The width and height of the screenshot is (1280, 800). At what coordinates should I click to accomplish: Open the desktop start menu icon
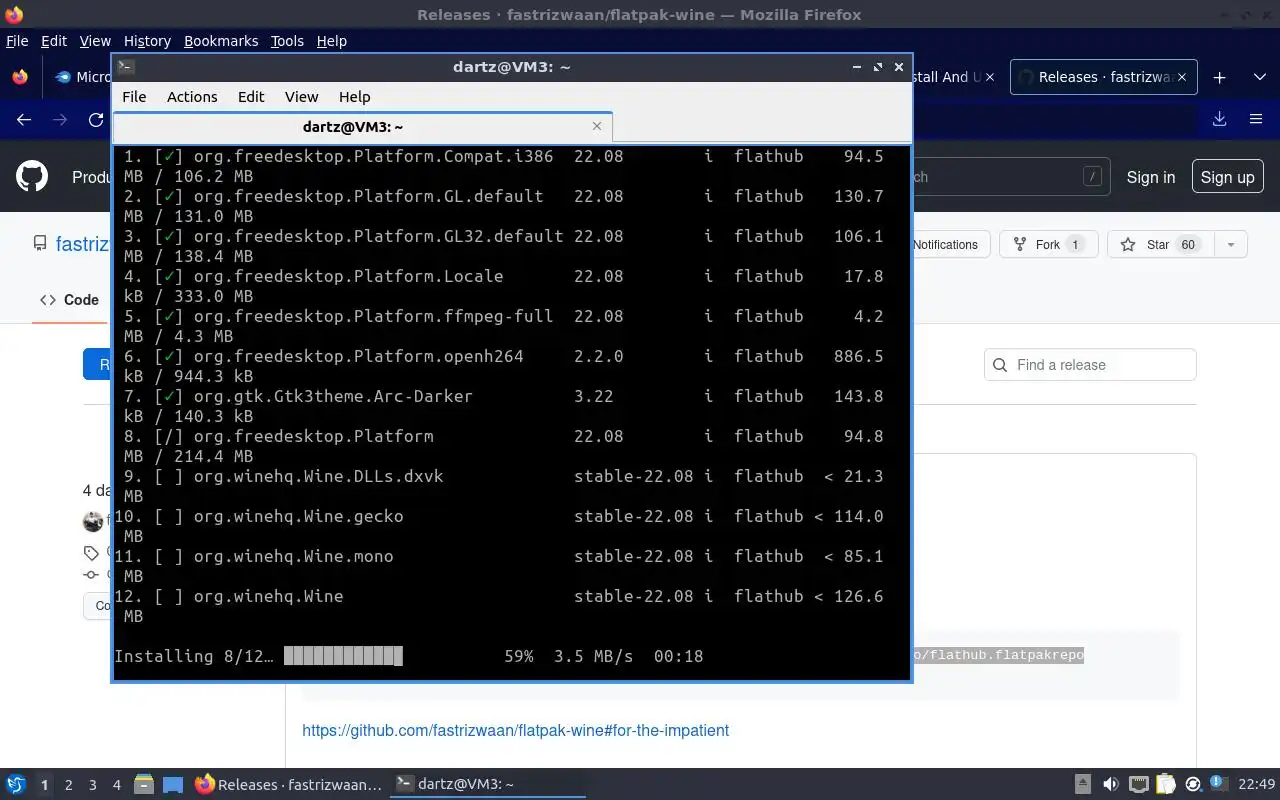tap(15, 784)
